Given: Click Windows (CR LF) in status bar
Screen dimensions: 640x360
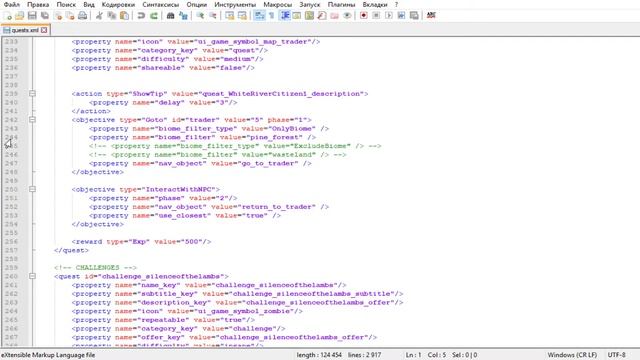Looking at the screenshot, I should [x=572, y=355].
